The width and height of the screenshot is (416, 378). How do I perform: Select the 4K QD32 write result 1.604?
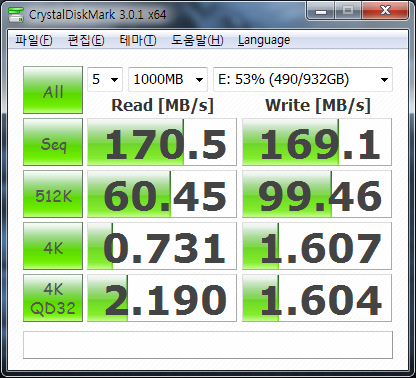[x=317, y=298]
